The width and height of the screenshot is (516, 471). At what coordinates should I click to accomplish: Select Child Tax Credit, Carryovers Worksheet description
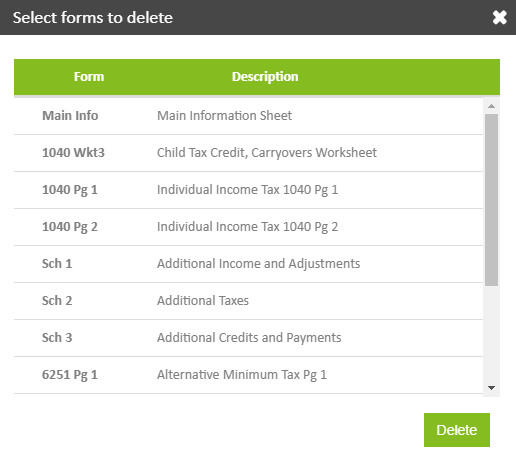[x=267, y=153]
